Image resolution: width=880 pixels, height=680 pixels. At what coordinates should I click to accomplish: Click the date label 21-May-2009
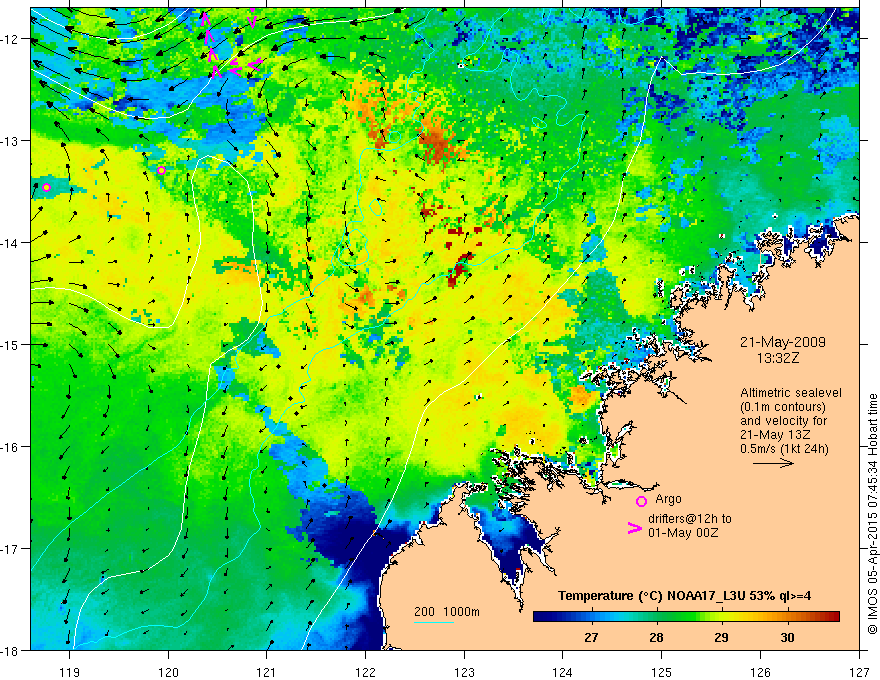(x=783, y=342)
